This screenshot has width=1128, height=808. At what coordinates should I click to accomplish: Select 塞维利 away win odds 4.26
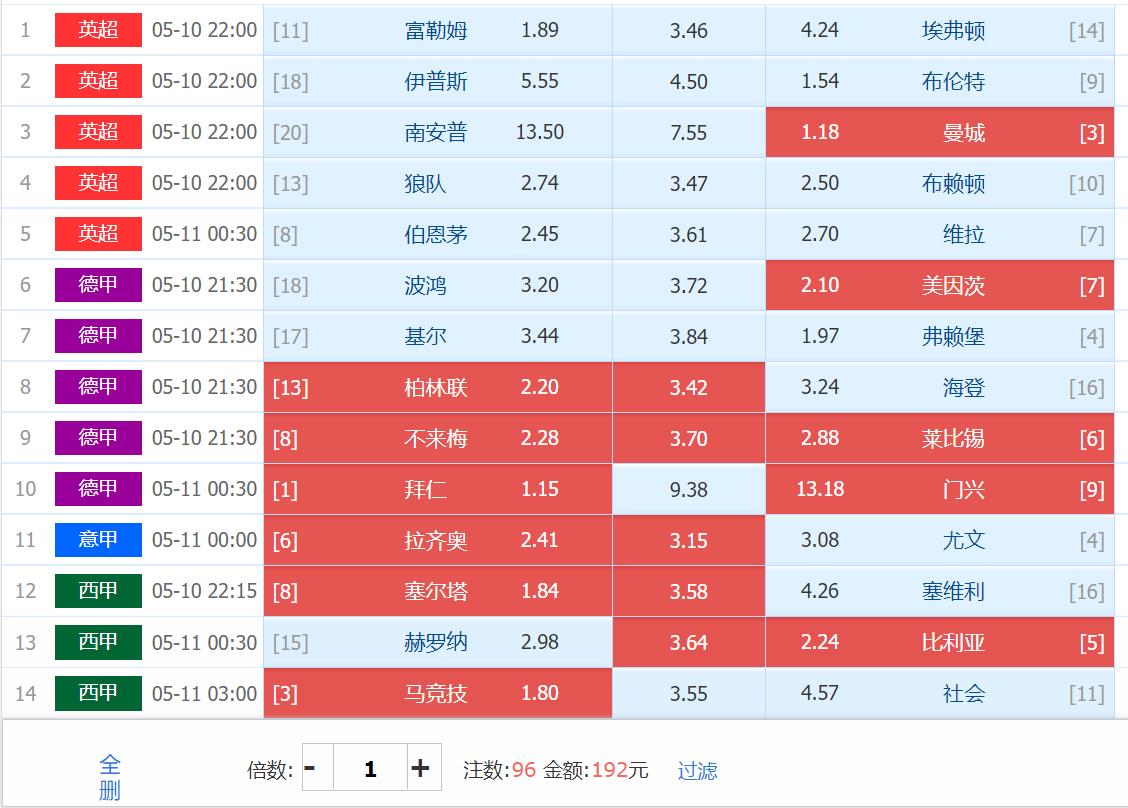(x=940, y=592)
